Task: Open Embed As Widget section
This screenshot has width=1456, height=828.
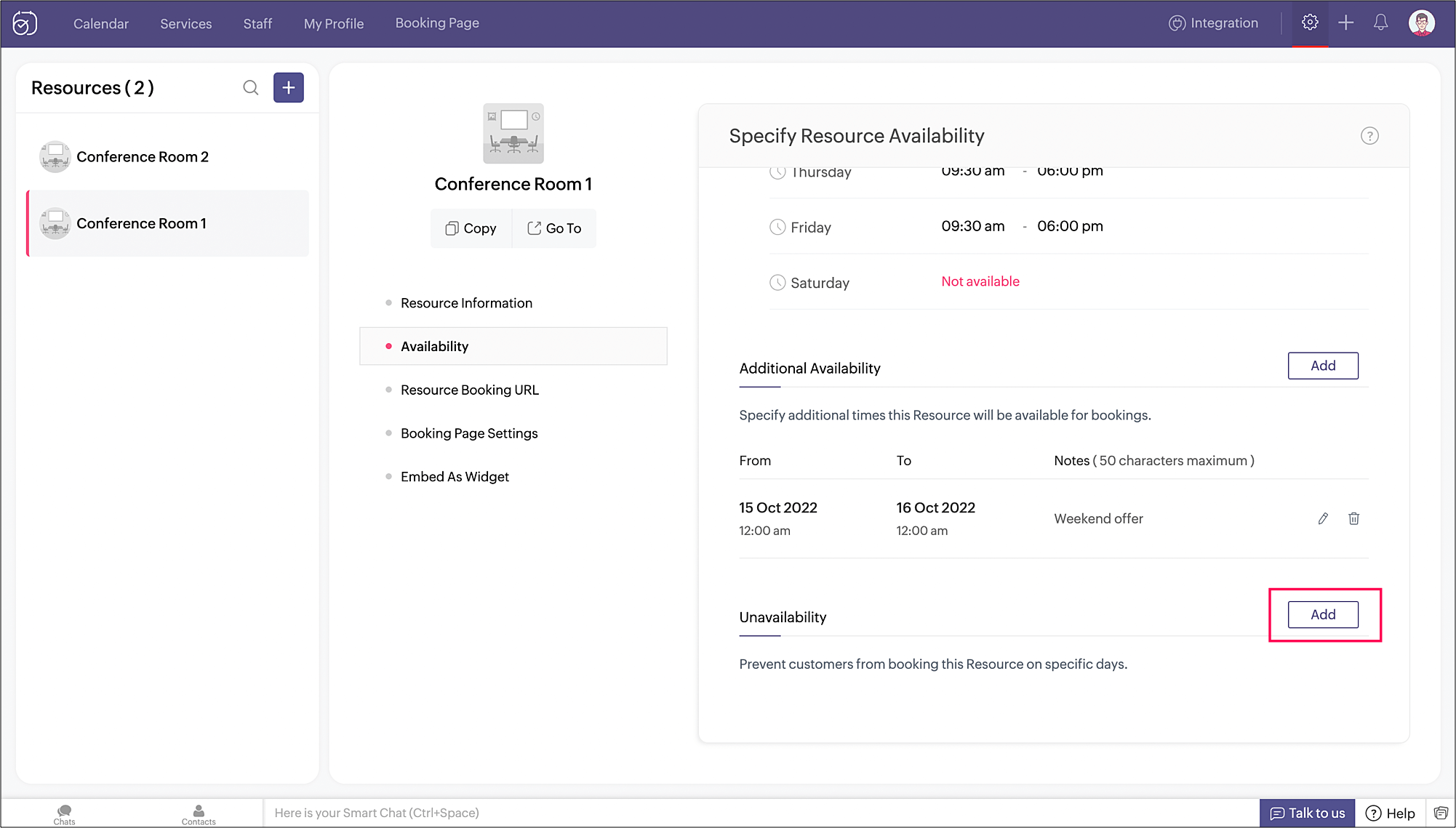Action: pos(455,477)
